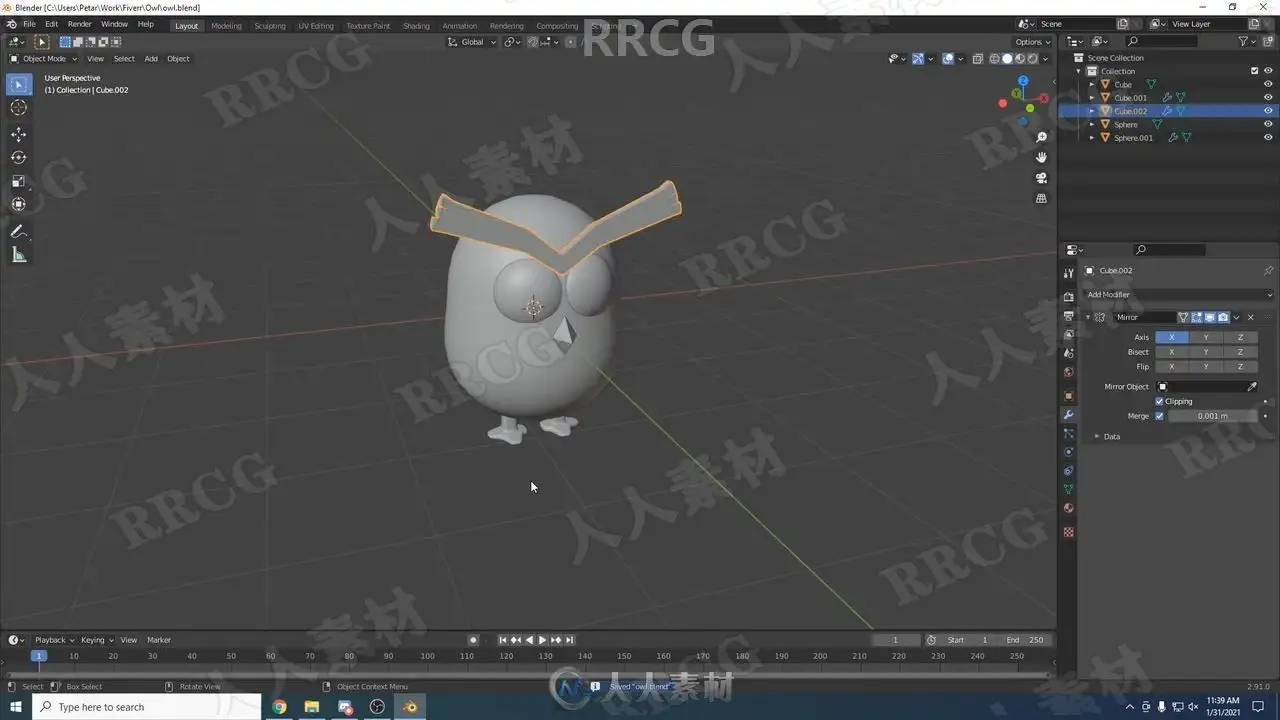Click the zoom magnifier viewport gizmo
Image resolution: width=1280 pixels, height=720 pixels.
click(x=1041, y=137)
